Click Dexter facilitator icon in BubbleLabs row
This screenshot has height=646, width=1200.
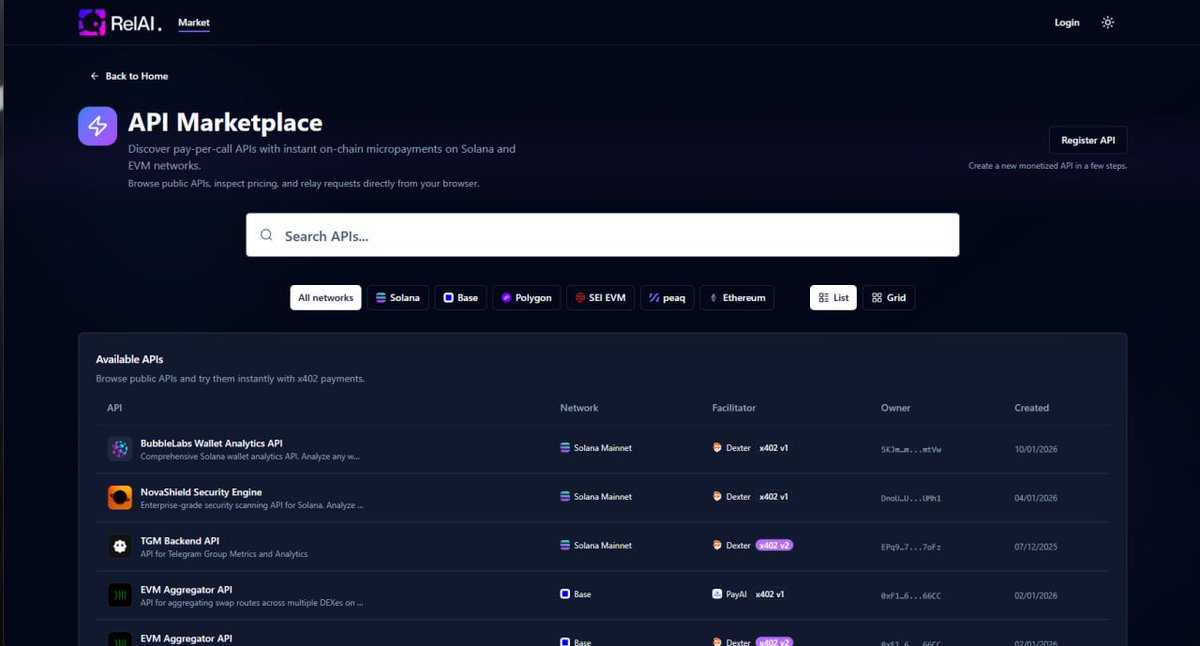coord(717,448)
